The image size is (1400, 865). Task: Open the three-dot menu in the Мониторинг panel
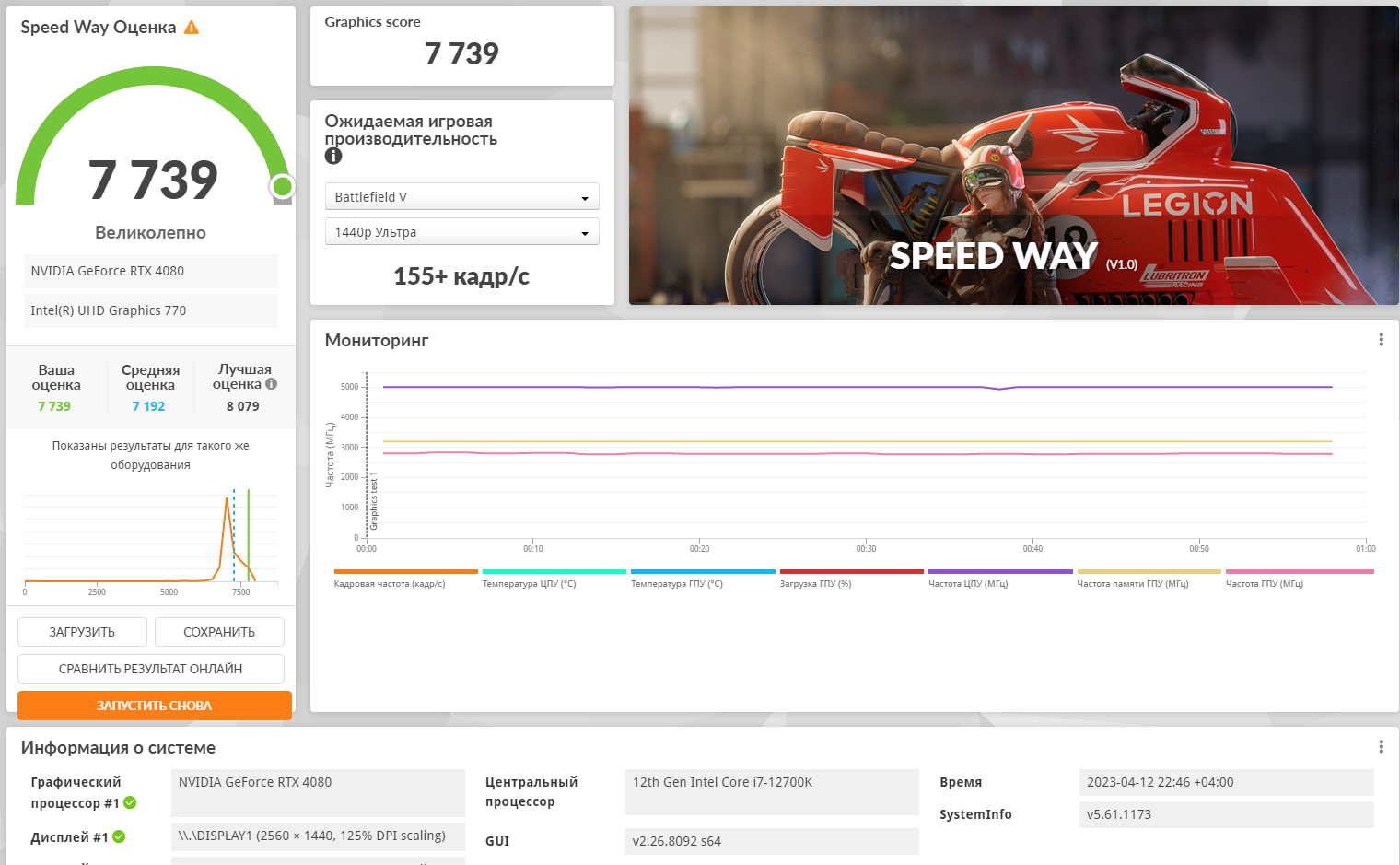point(1381,340)
